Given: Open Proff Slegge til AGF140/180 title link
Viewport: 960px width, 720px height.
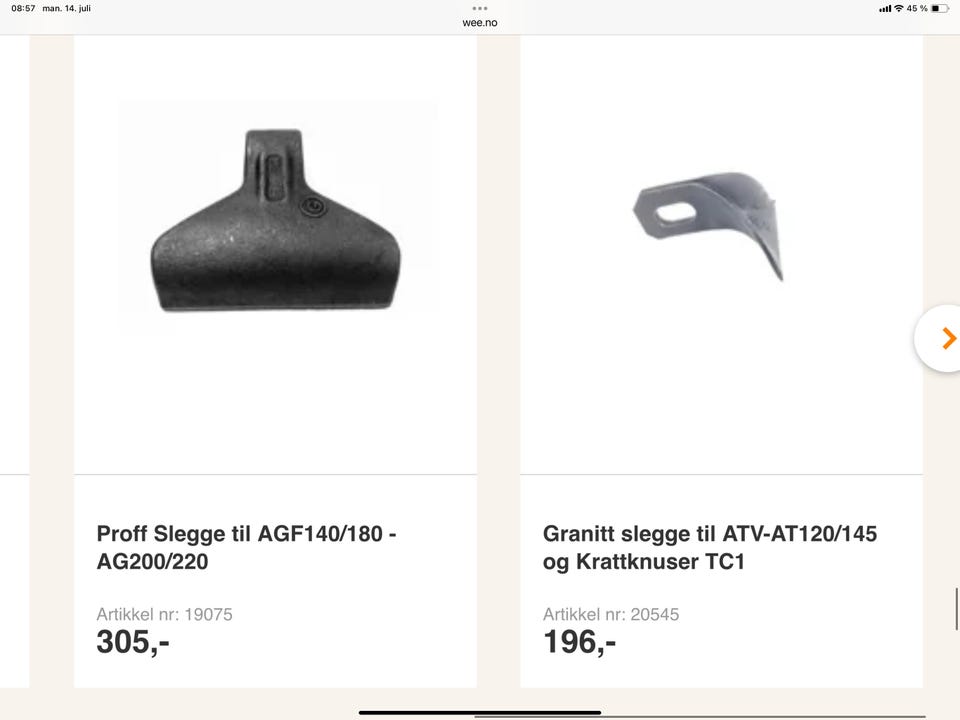Looking at the screenshot, I should coord(246,547).
